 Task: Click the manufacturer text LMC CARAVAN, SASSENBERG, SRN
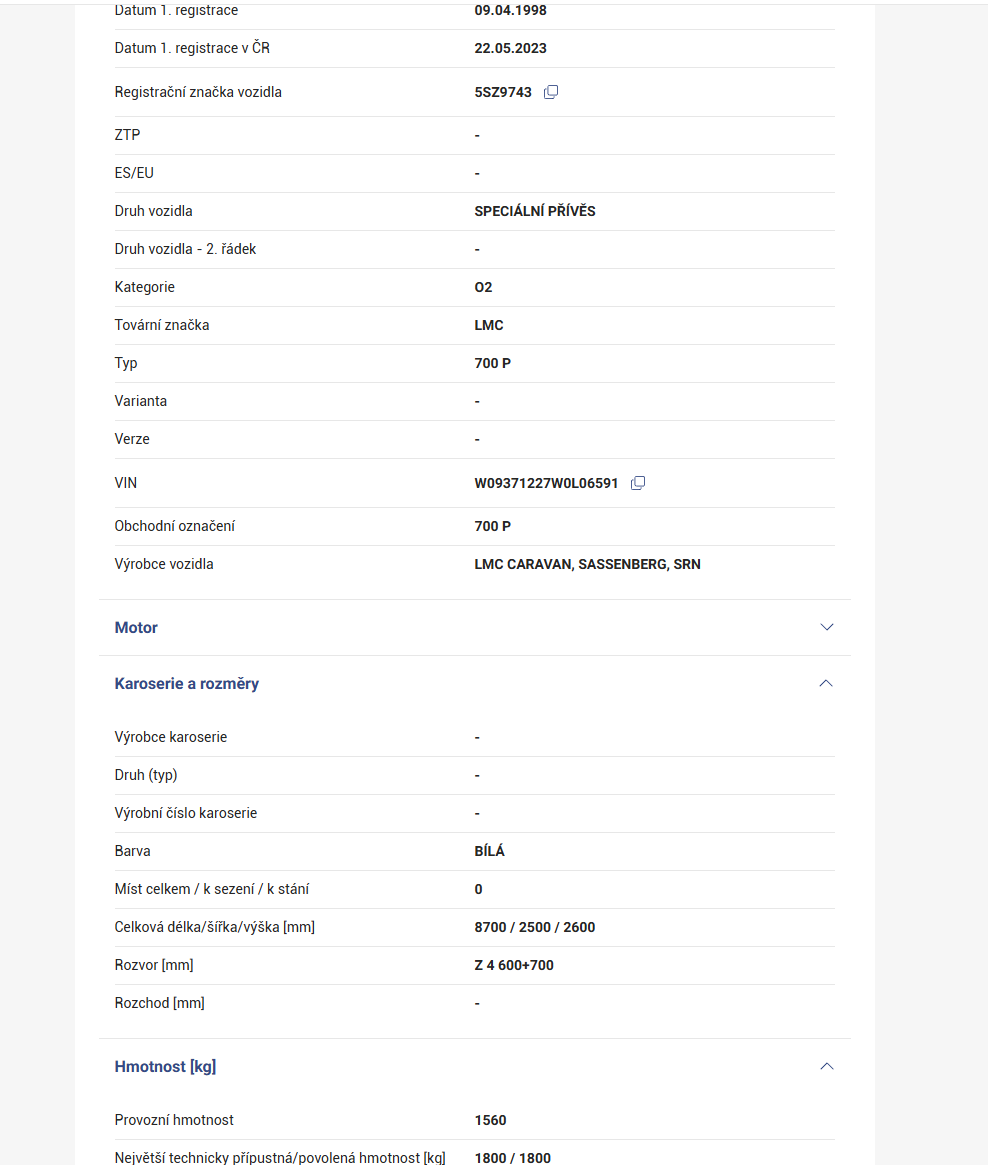tap(587, 565)
